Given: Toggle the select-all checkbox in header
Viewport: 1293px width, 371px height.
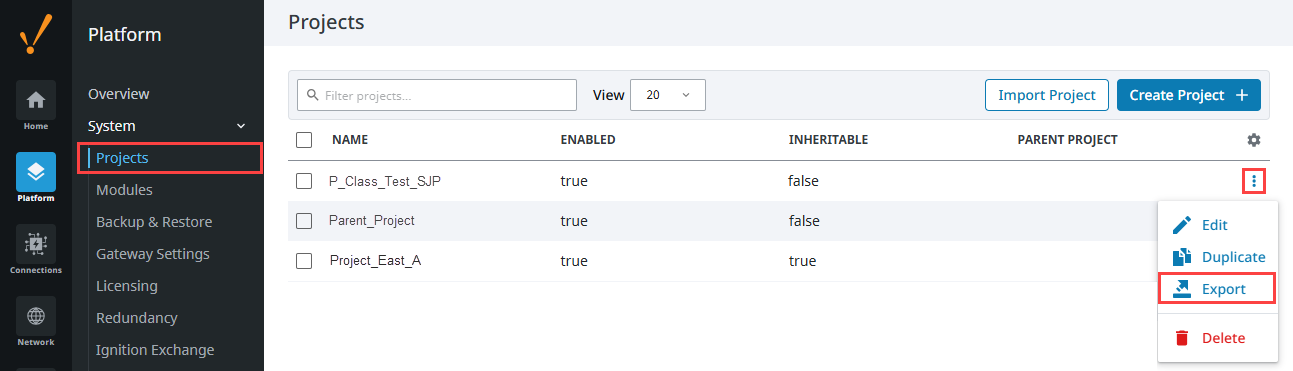Looking at the screenshot, I should coord(305,140).
